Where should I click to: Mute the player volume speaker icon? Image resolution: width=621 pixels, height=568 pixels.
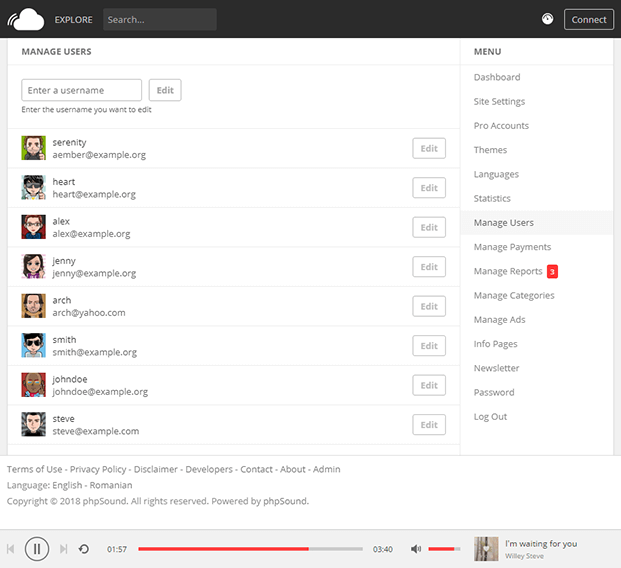tap(416, 549)
